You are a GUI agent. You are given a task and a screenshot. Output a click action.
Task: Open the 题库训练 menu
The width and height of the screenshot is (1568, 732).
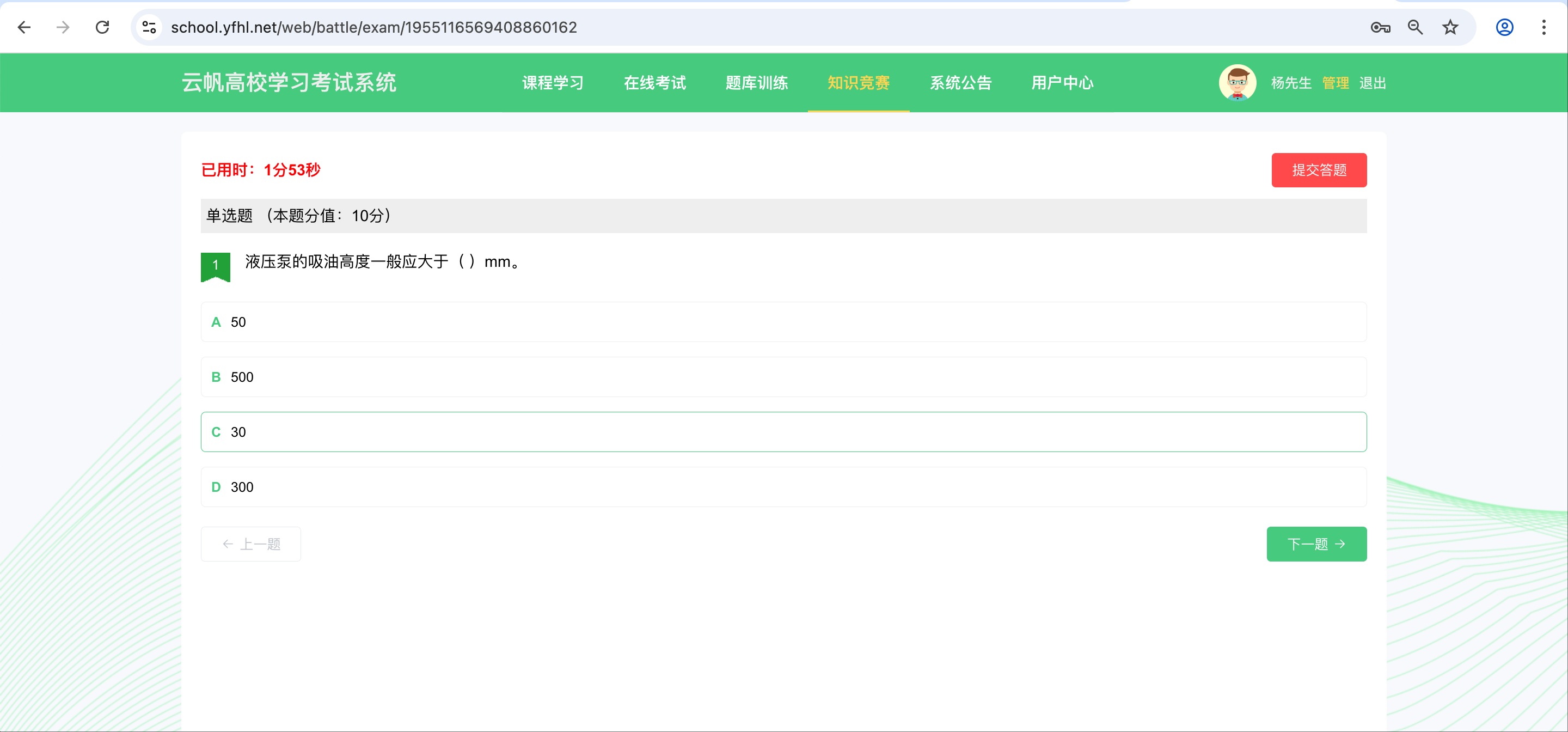[757, 83]
